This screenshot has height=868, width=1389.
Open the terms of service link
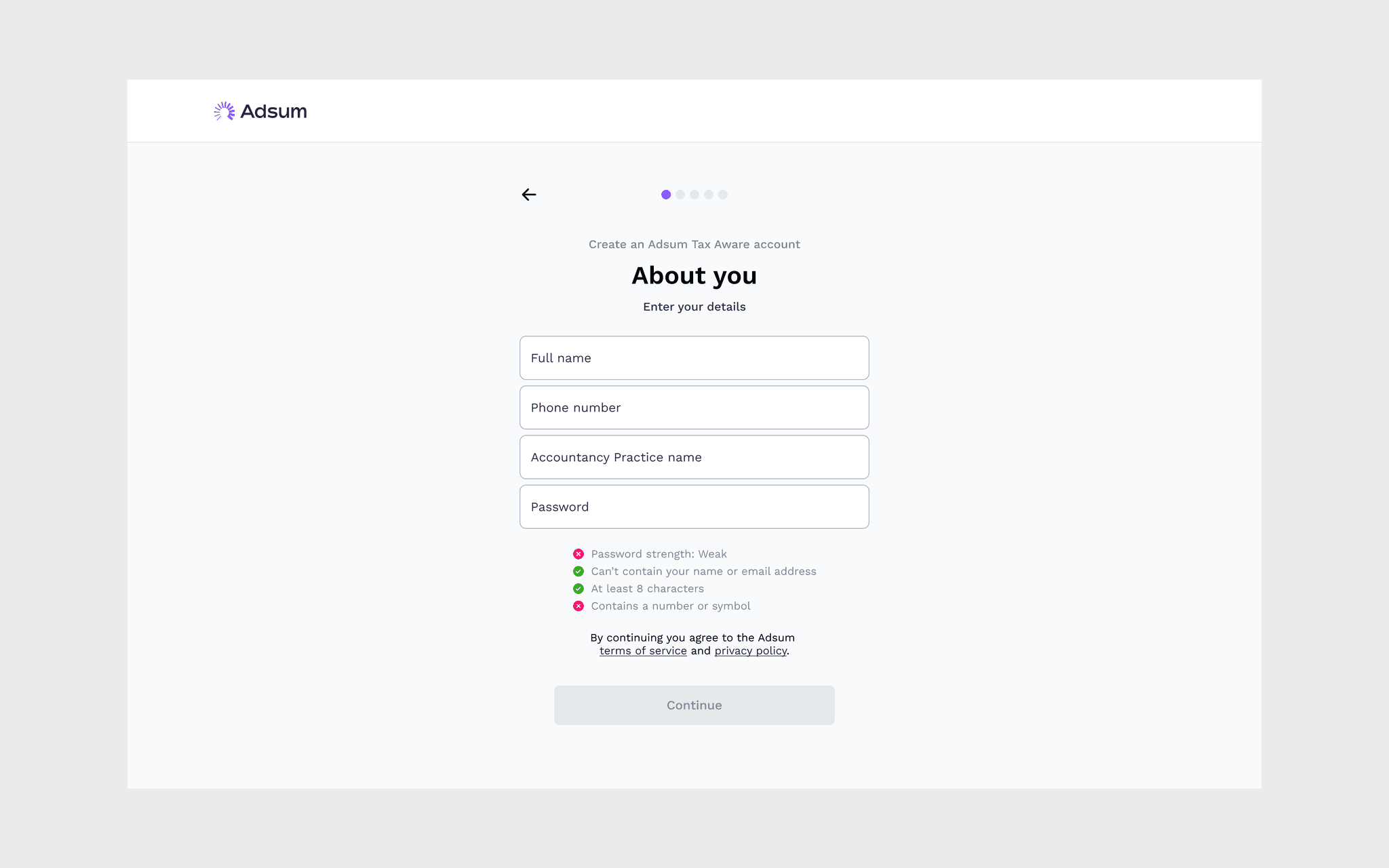[x=643, y=651]
